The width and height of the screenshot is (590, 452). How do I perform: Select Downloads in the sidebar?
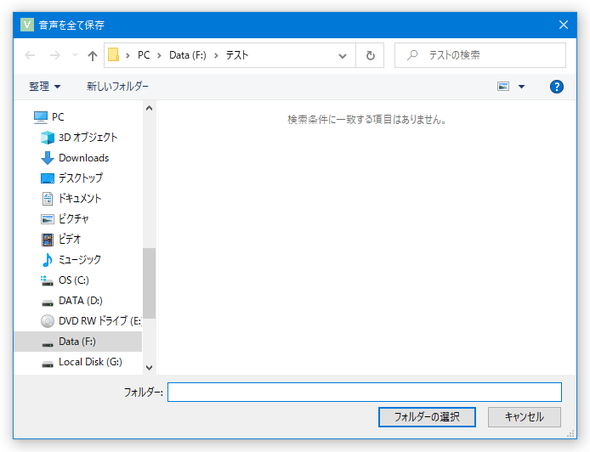point(84,158)
